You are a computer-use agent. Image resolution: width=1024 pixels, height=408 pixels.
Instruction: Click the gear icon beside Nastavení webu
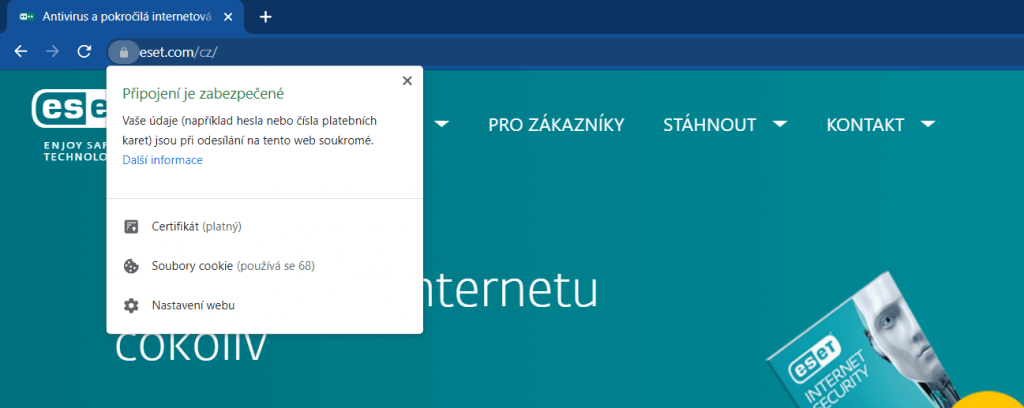click(x=130, y=305)
